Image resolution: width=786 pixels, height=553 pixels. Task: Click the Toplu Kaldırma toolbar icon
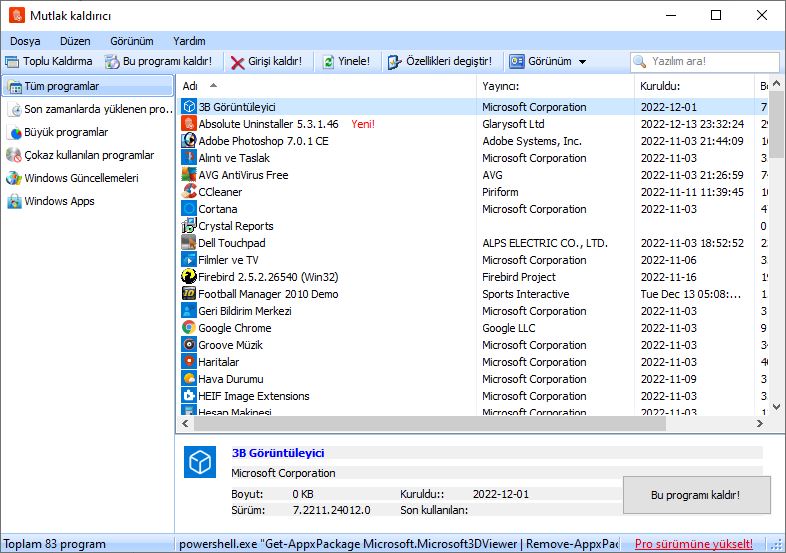[x=12, y=62]
